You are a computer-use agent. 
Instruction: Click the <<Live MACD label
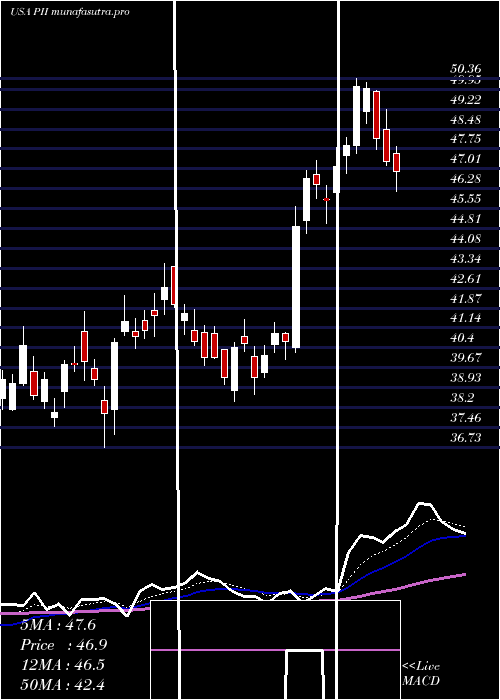tap(421, 673)
